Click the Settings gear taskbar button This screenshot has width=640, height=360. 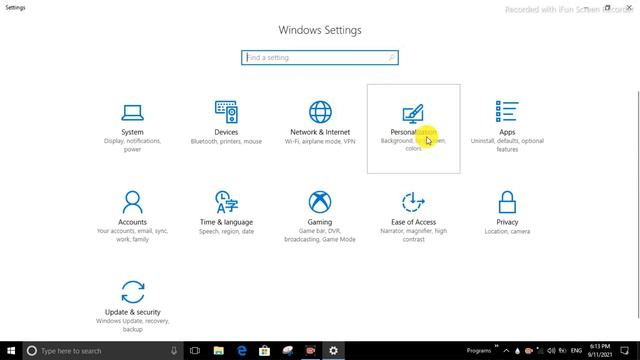point(333,351)
